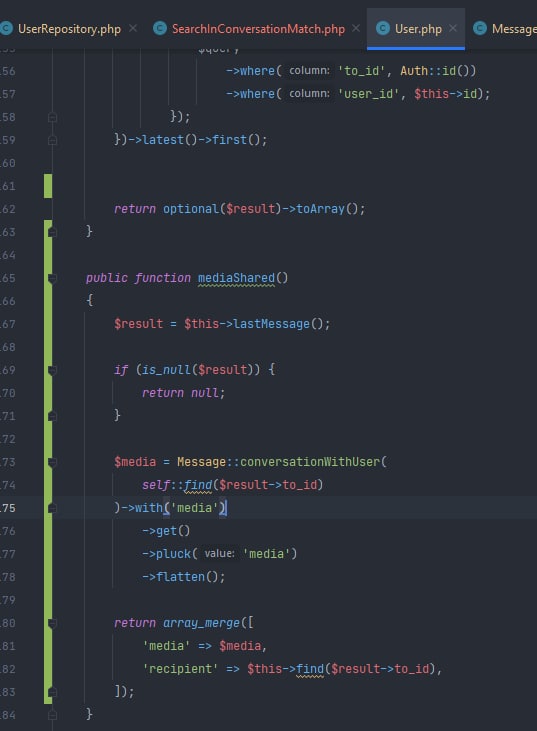This screenshot has width=537, height=731.
Task: Select the User.php tab
Action: point(418,29)
